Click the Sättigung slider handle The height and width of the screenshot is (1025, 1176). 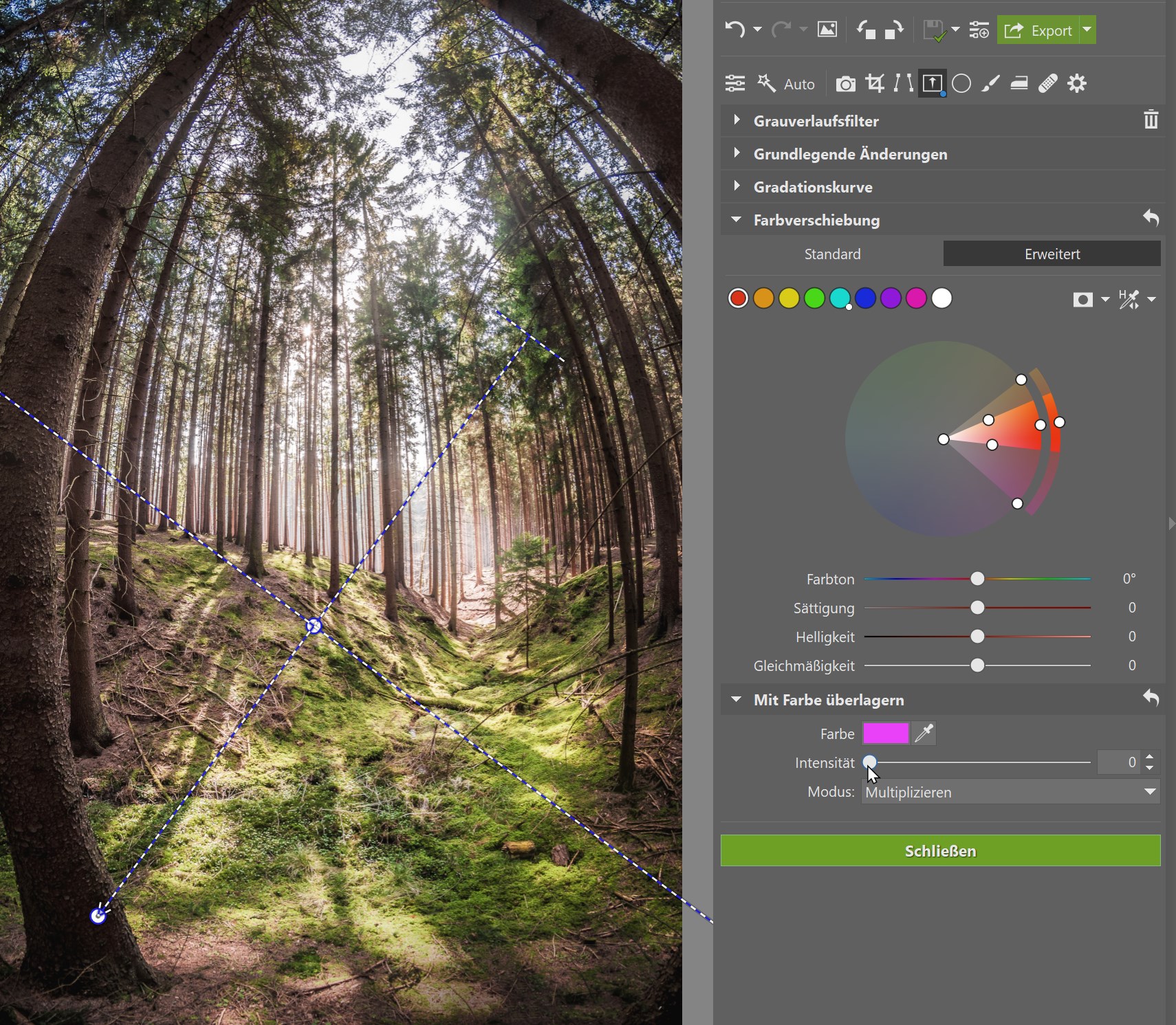coord(977,608)
